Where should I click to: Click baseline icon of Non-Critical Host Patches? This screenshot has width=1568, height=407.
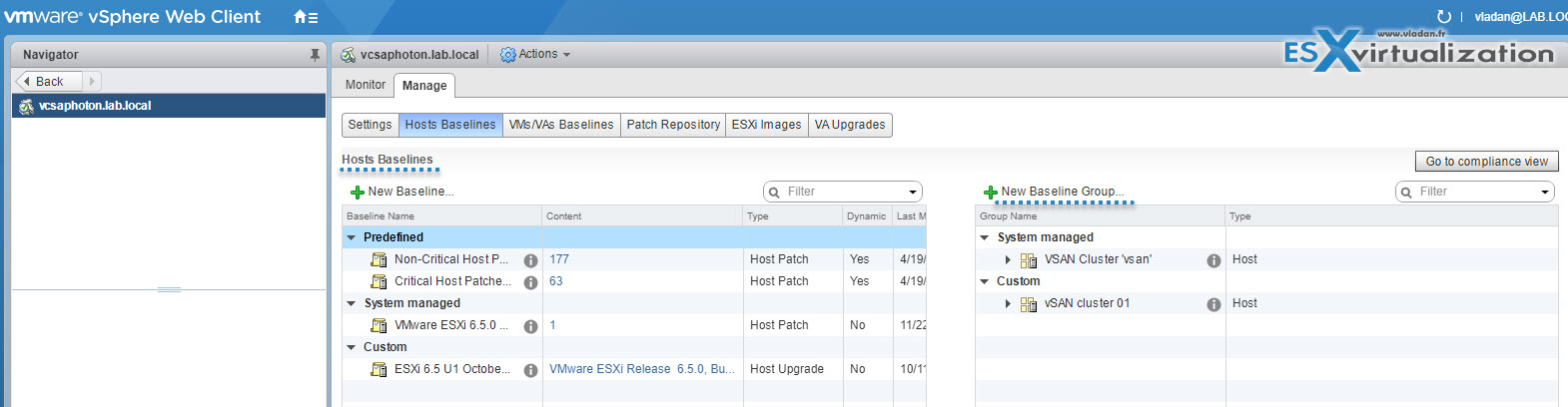379,259
